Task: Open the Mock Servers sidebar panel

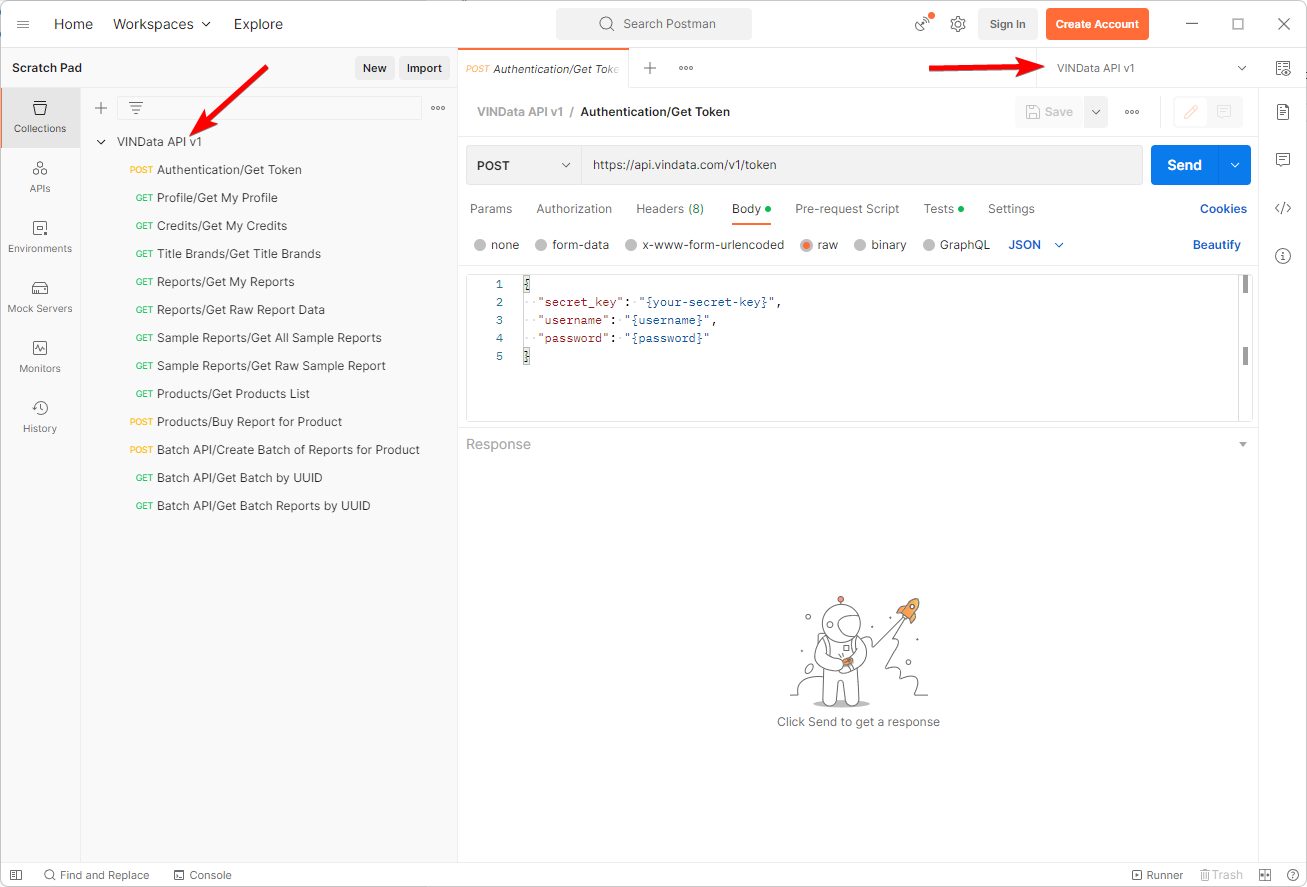Action: [40, 297]
